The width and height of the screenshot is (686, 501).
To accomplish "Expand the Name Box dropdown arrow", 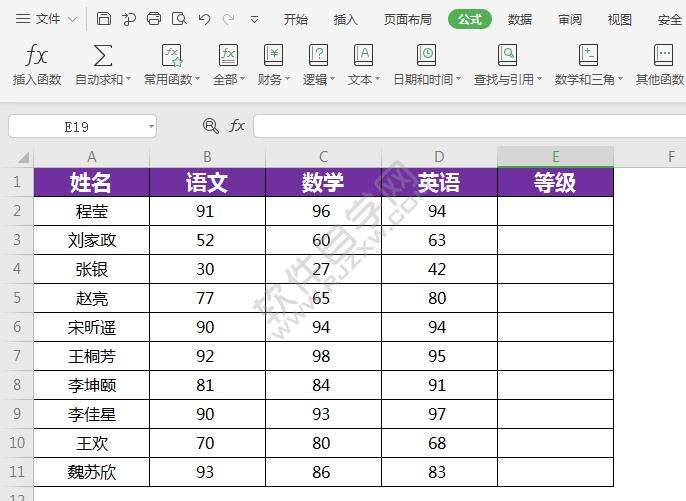I will (151, 126).
